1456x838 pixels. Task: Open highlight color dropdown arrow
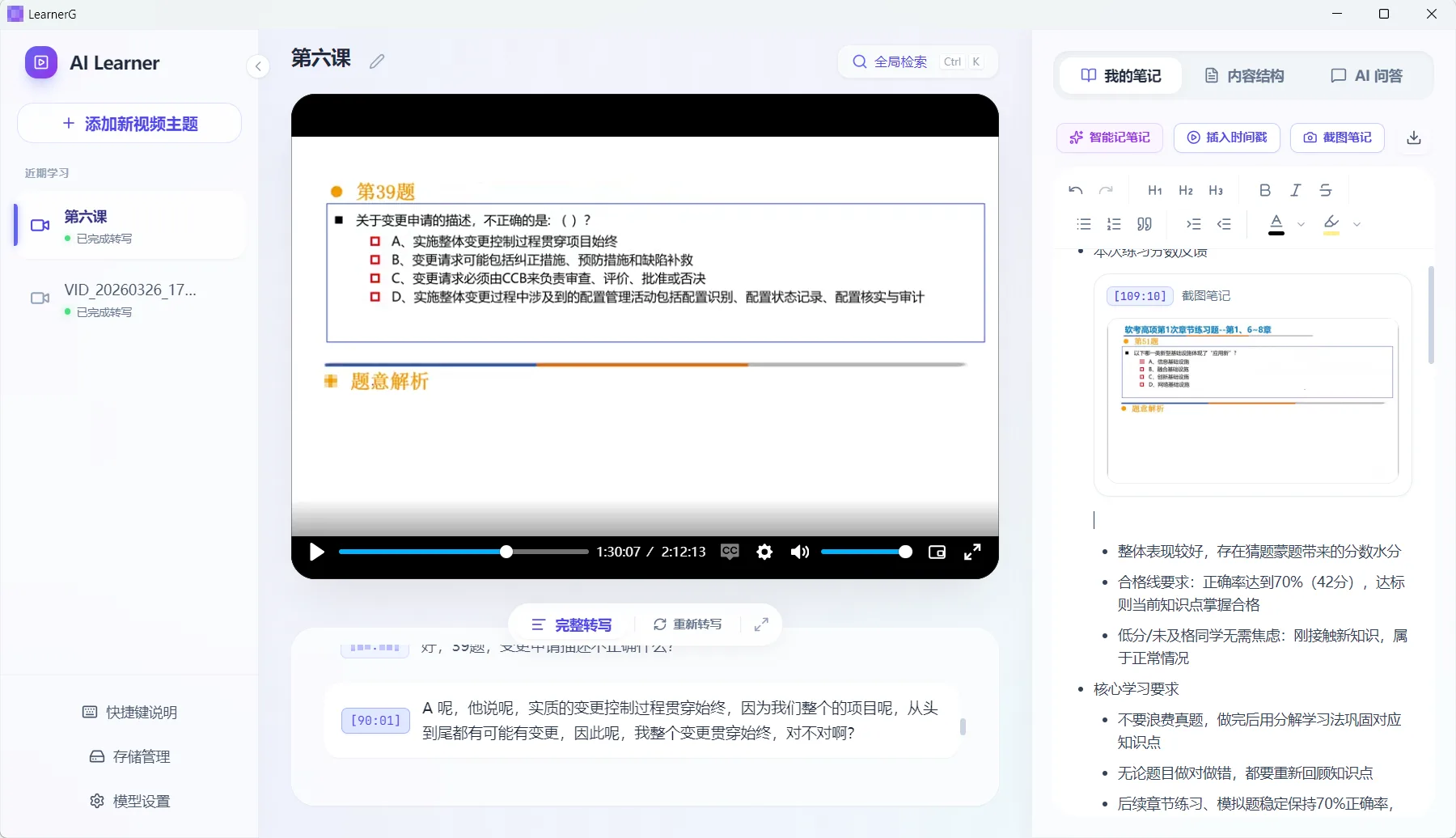point(1357,225)
